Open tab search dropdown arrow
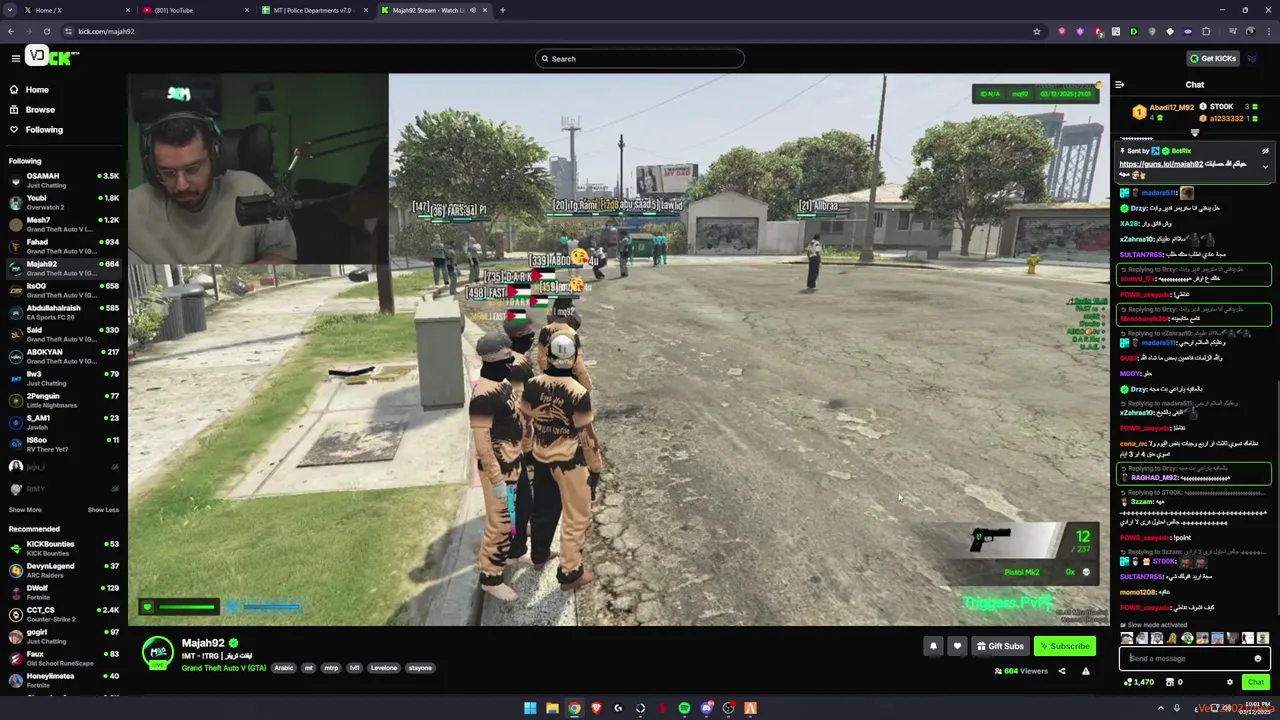Viewport: 1280px width, 720px height. pyautogui.click(x=10, y=10)
